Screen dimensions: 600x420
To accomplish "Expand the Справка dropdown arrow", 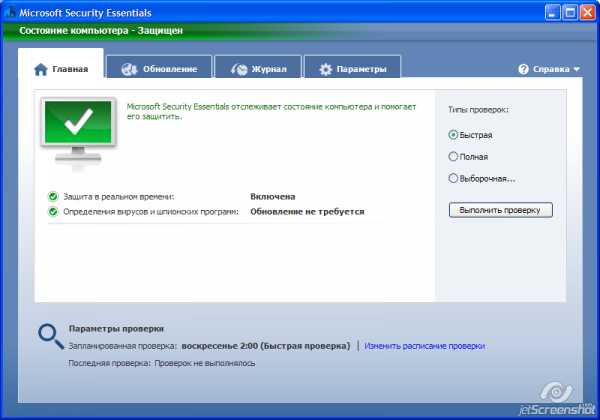I will coord(576,69).
